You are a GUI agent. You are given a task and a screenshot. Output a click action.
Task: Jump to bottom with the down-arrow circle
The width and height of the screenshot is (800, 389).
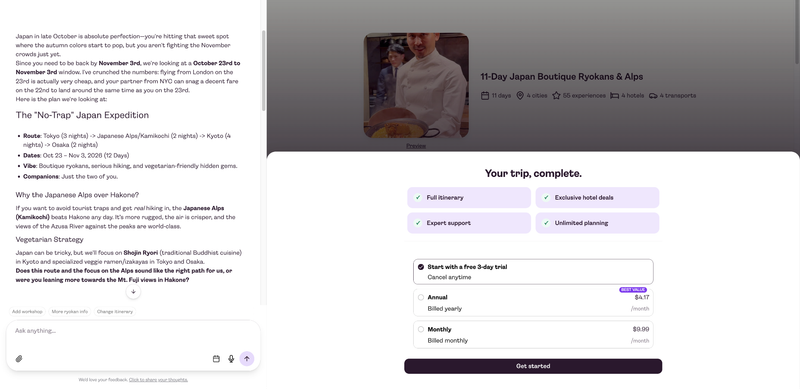tap(133, 291)
